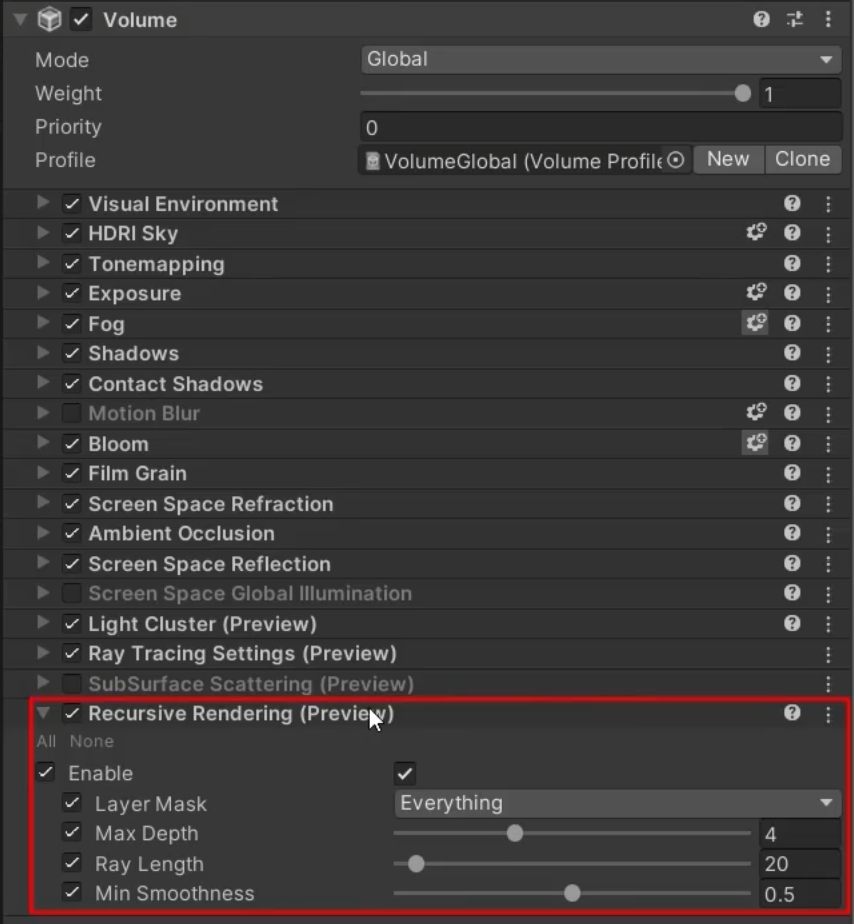This screenshot has height=924, width=854.
Task: Click the Priority input field
Action: [601, 127]
